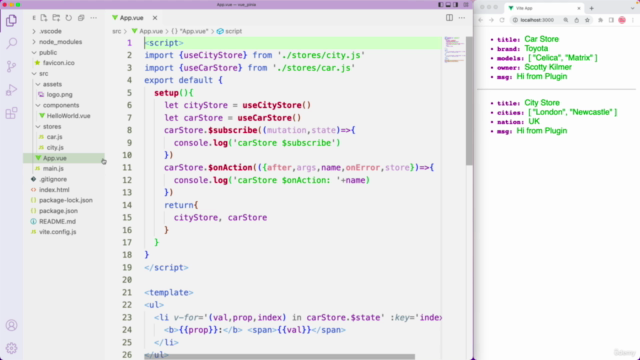Open logo.png in the file tree

tap(59, 94)
